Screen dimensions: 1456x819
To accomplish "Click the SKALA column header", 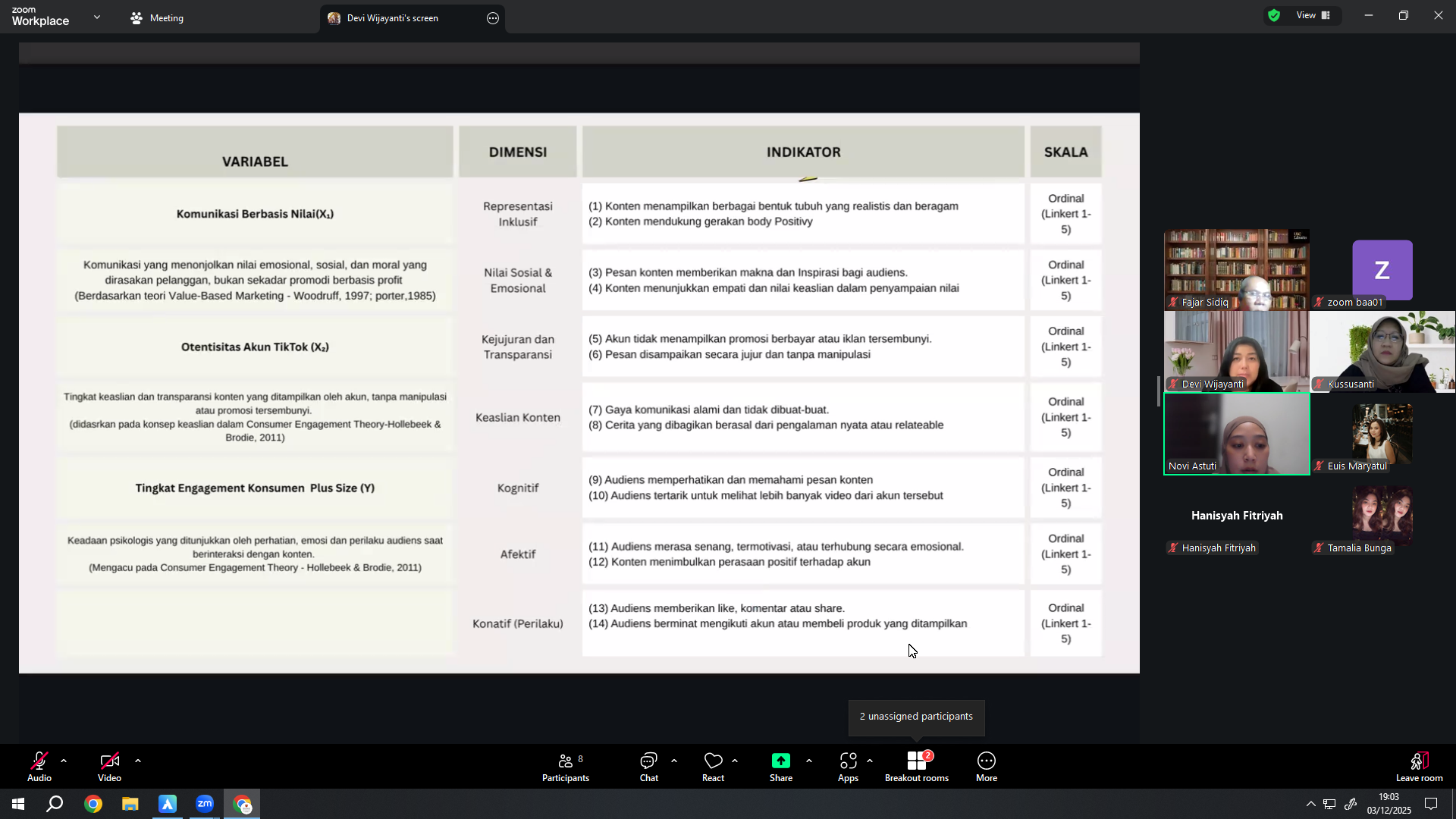I will 1065,152.
